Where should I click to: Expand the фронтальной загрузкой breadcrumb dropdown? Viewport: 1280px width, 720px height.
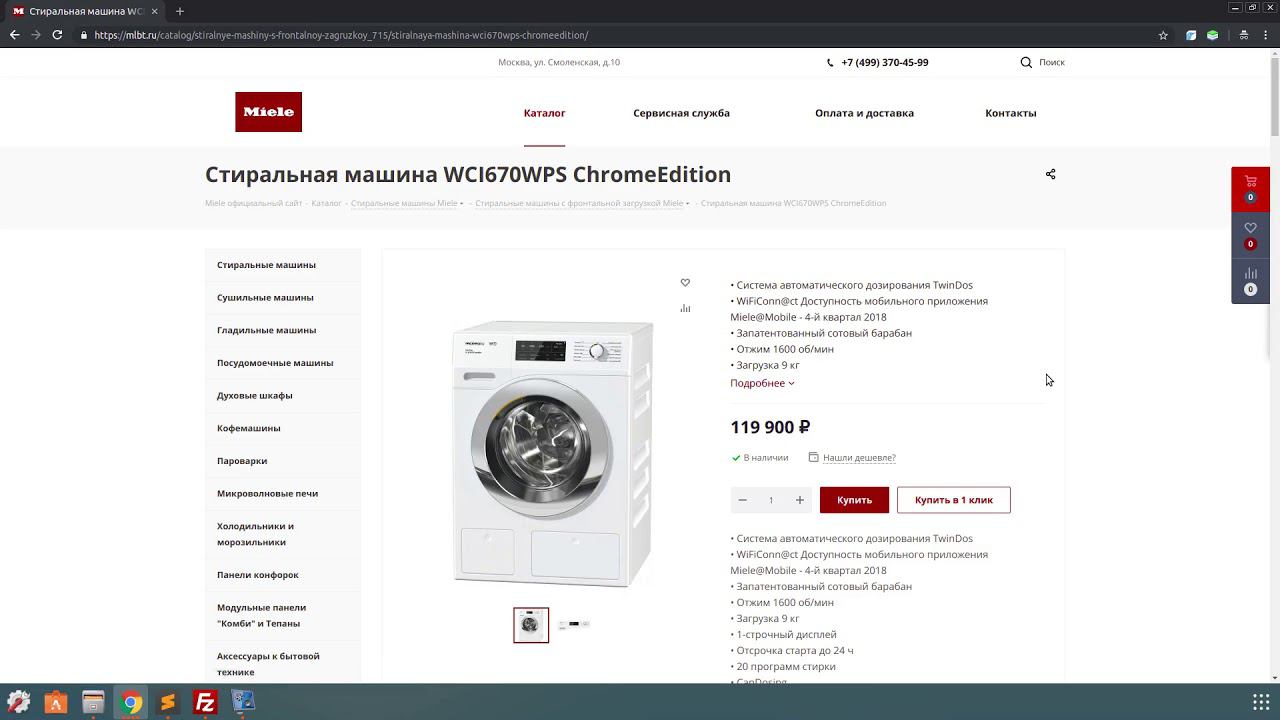687,203
